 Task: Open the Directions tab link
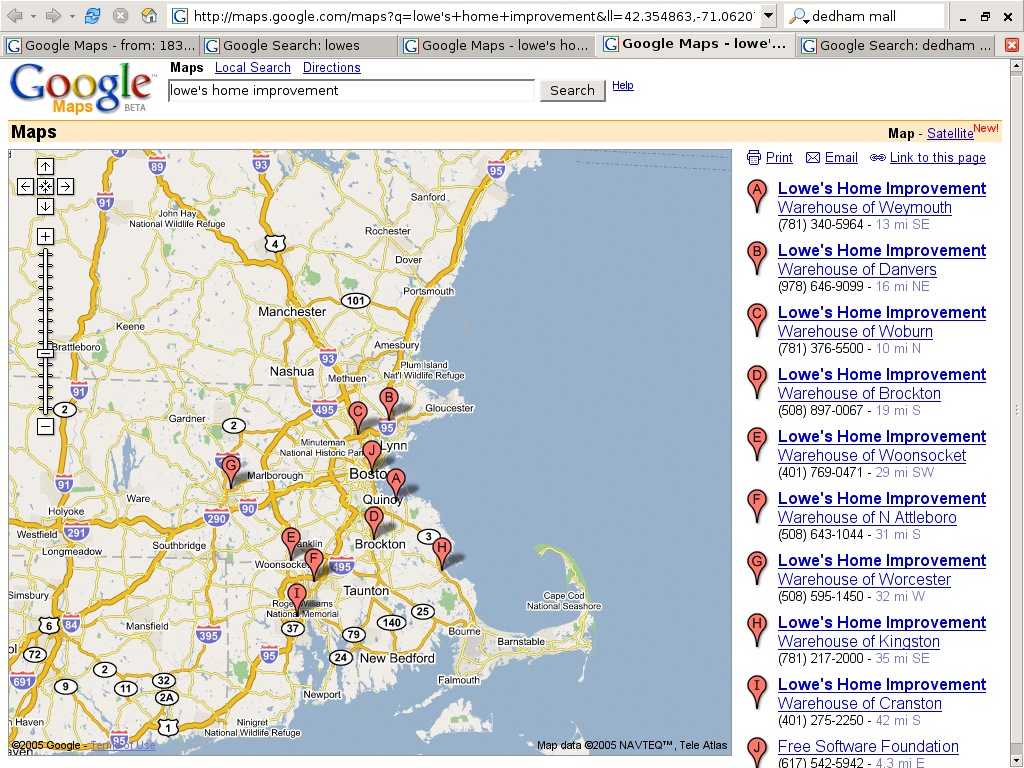331,67
